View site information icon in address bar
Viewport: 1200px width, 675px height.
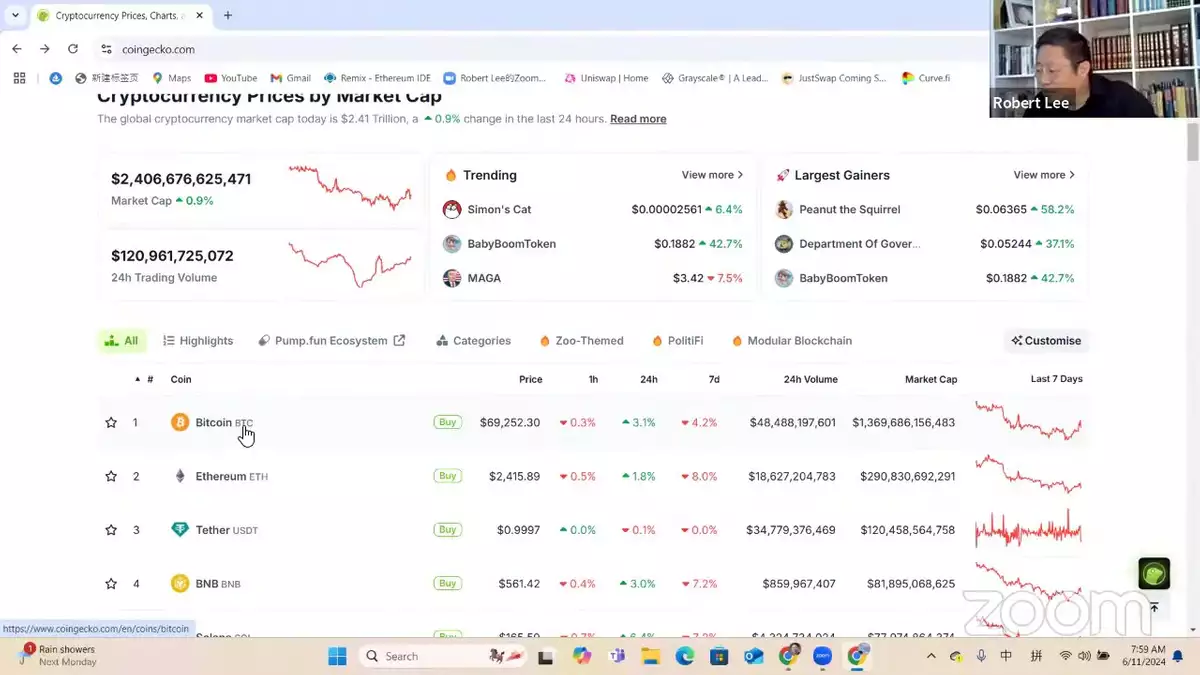107,49
